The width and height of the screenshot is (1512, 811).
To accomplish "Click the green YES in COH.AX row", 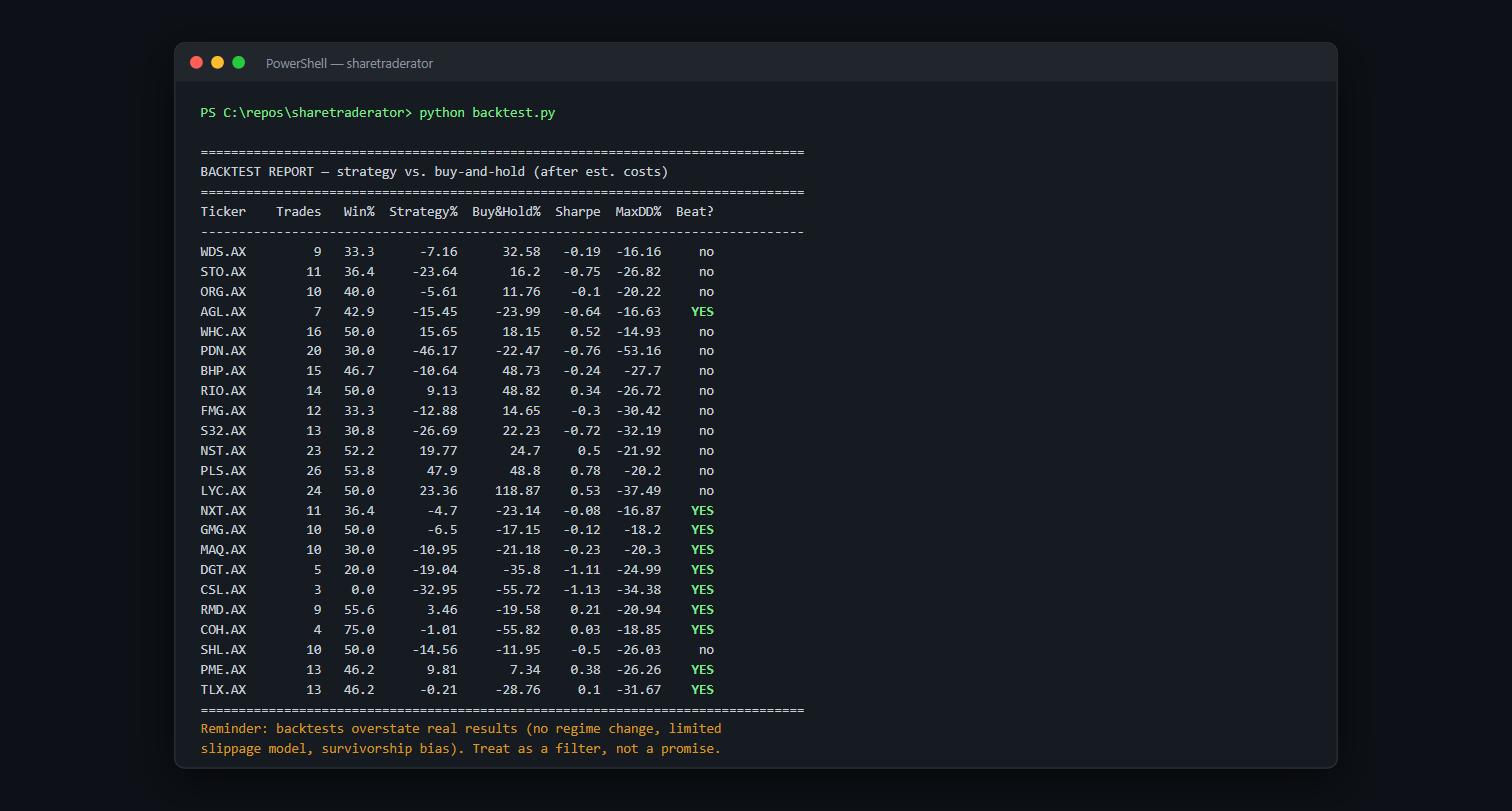I will click(702, 629).
